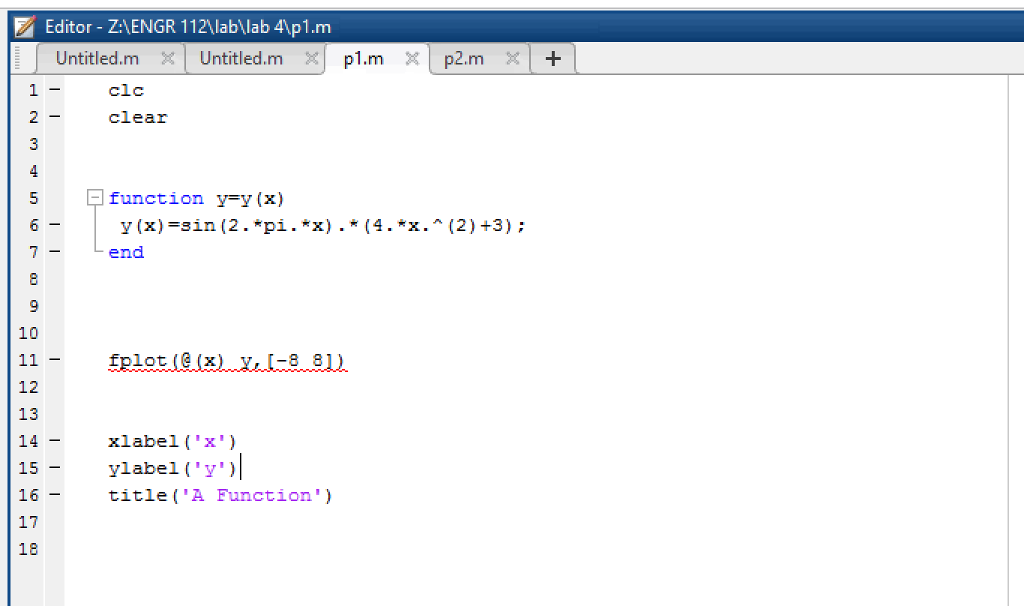Toggle a breakpoint beside line 1

tap(53, 90)
